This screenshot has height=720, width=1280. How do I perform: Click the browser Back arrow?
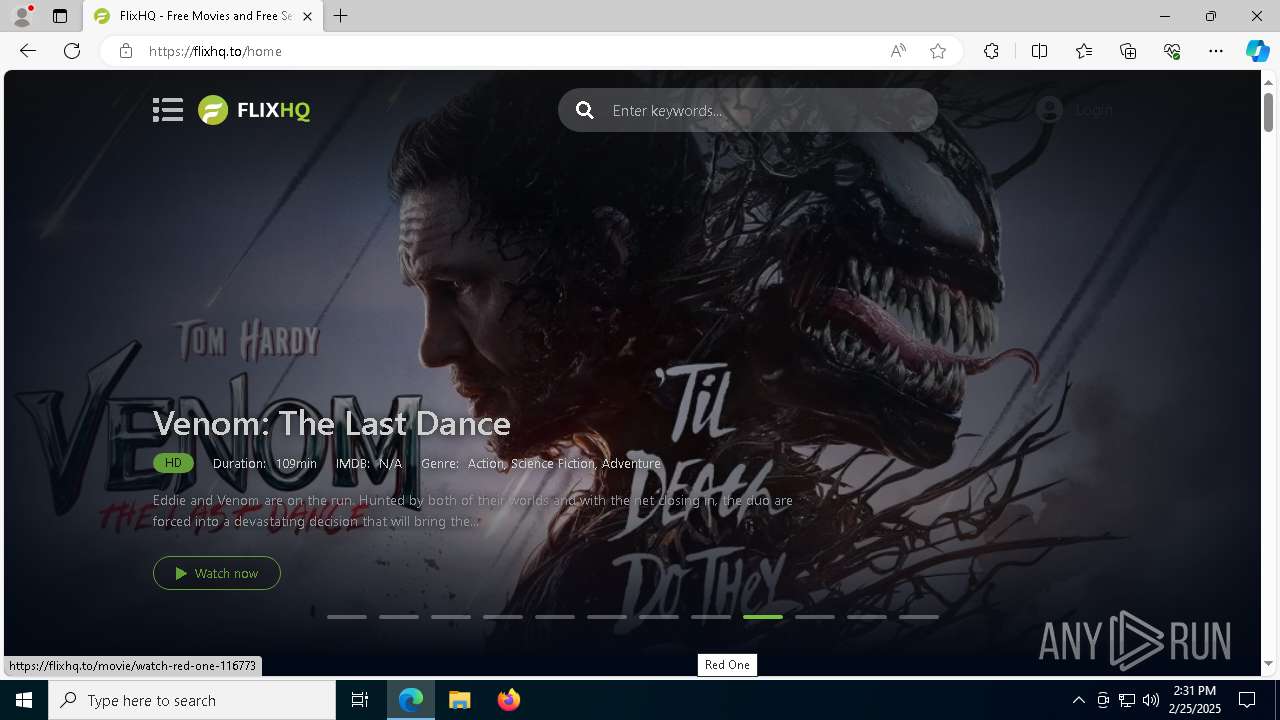click(28, 51)
